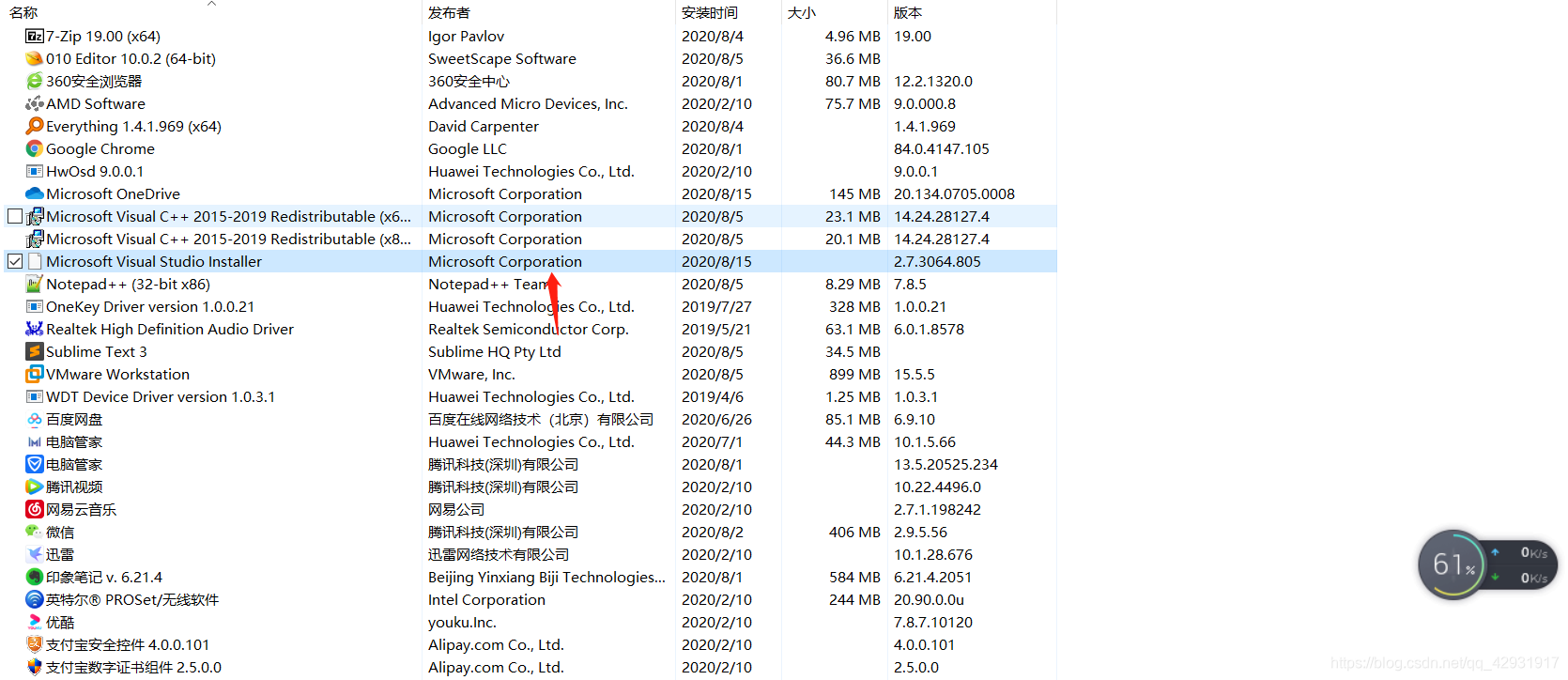Click install date 2019/5/21

(x=716, y=329)
